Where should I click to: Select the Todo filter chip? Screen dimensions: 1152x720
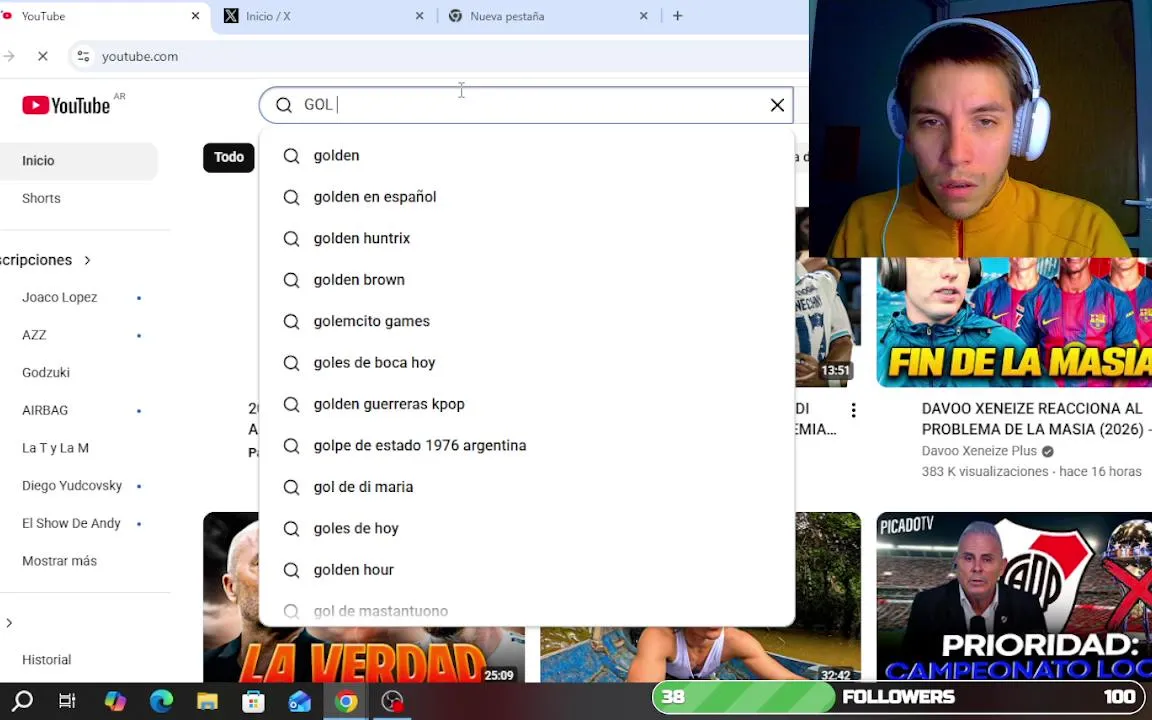(228, 157)
